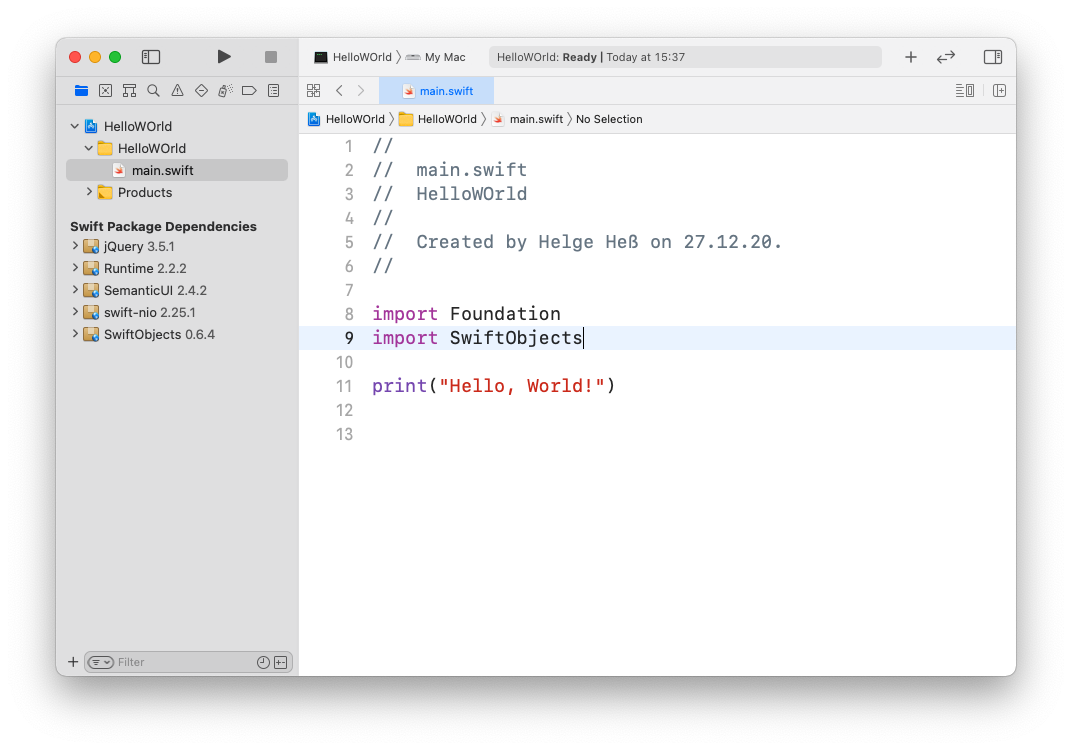This screenshot has width=1072, height=750.
Task: Open the Symbol navigator
Action: (x=129, y=90)
